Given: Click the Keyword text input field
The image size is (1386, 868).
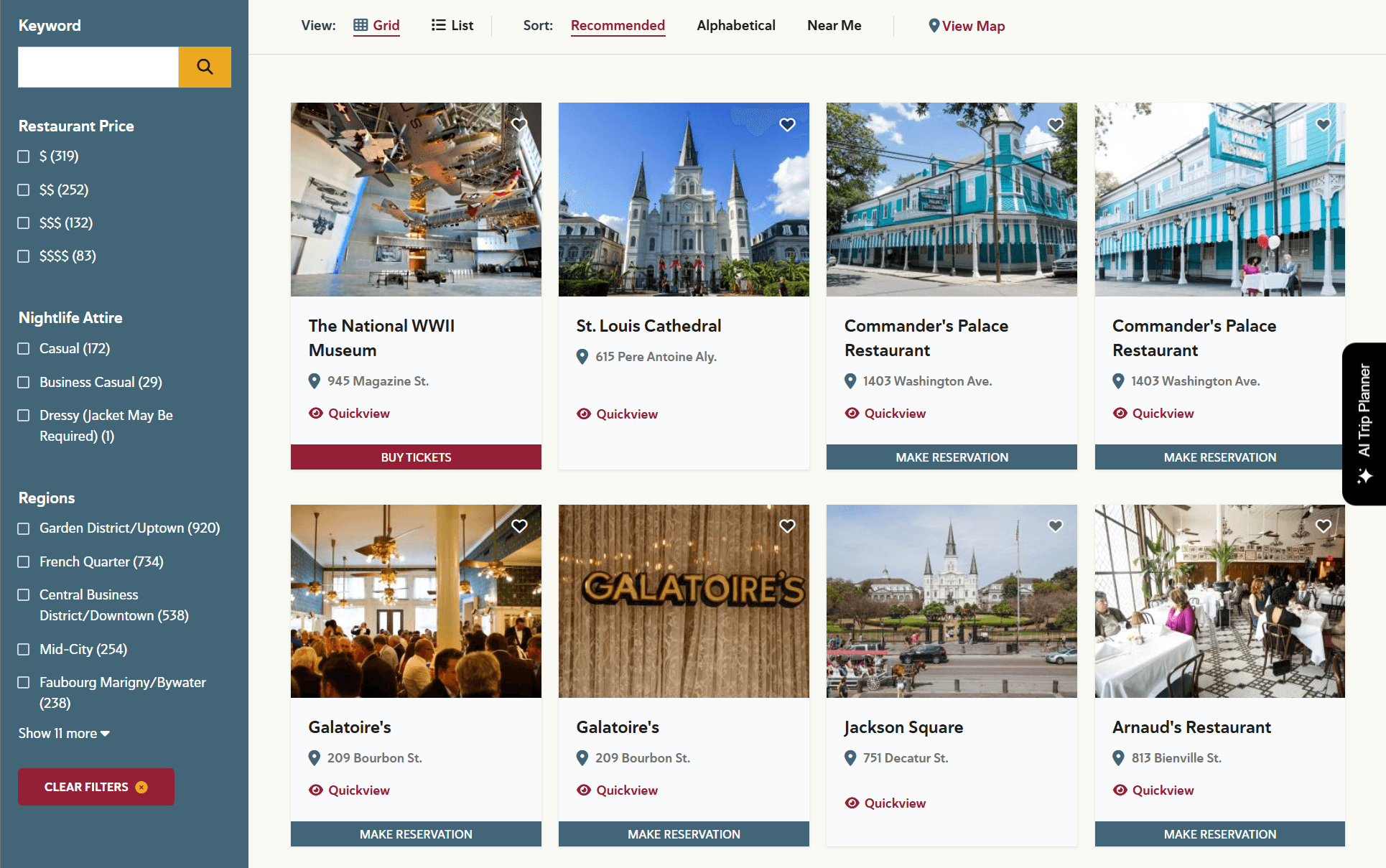Looking at the screenshot, I should coord(98,67).
